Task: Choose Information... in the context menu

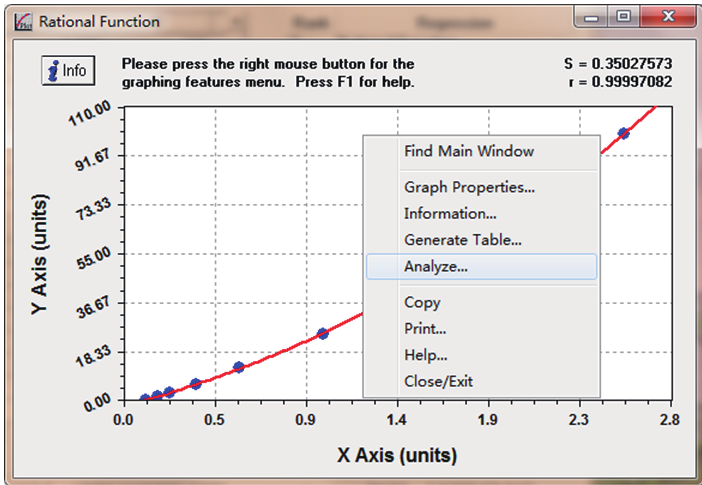Action: click(x=450, y=213)
